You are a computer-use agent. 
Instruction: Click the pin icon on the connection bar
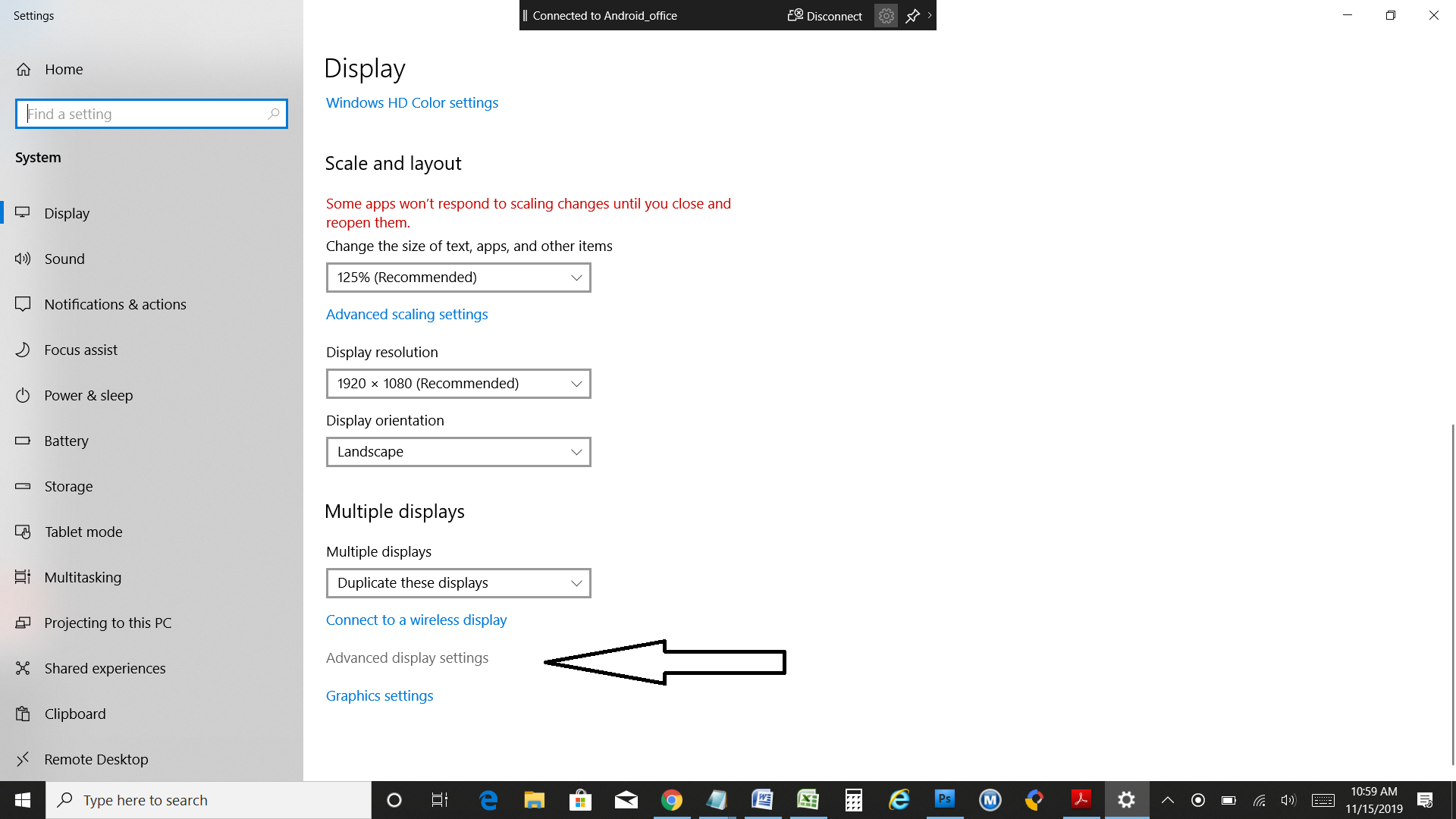[x=912, y=16]
